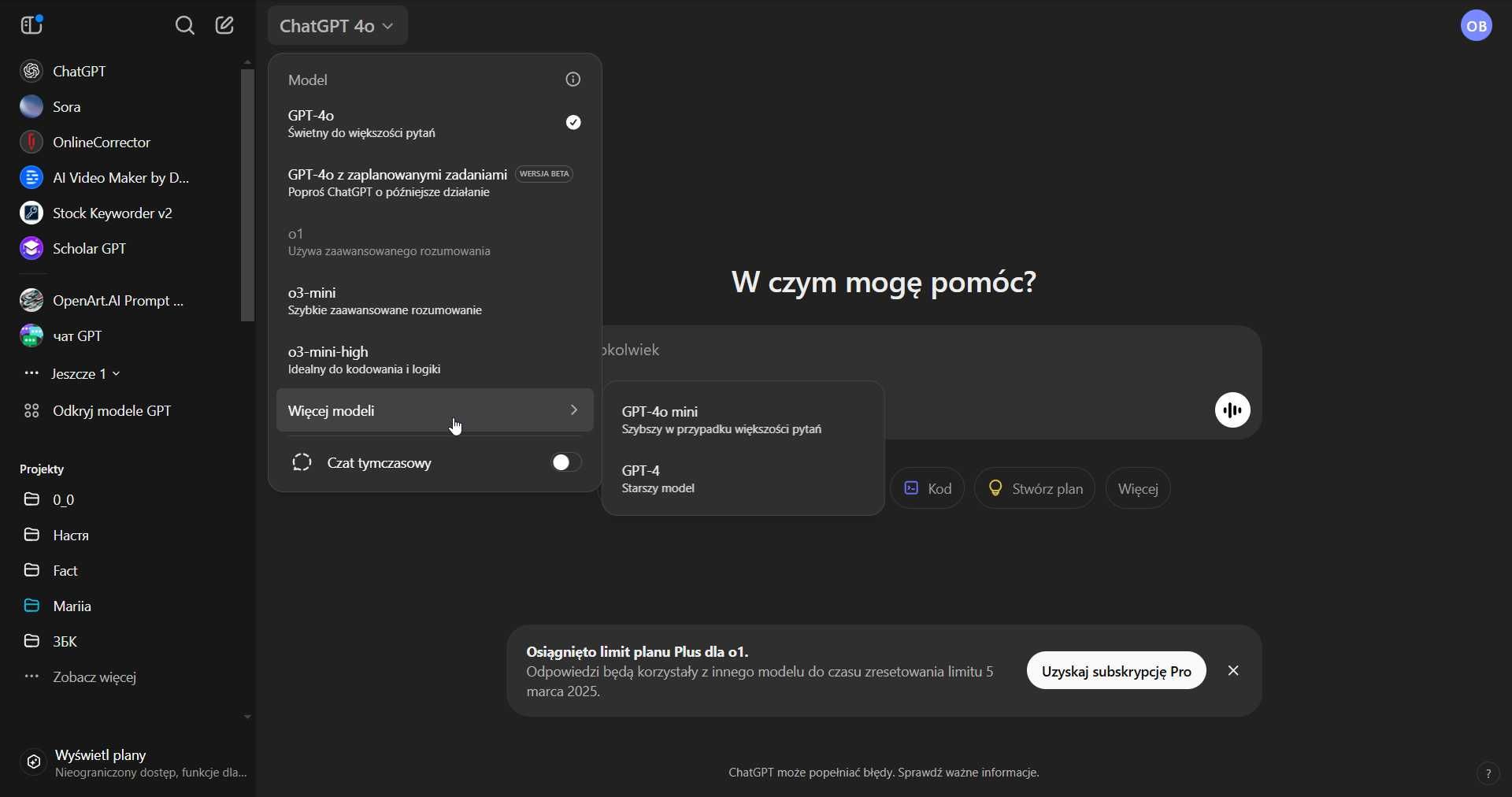Click Uzyskaj subskrypcję Pro button
Image resolution: width=1512 pixels, height=797 pixels.
1116,671
